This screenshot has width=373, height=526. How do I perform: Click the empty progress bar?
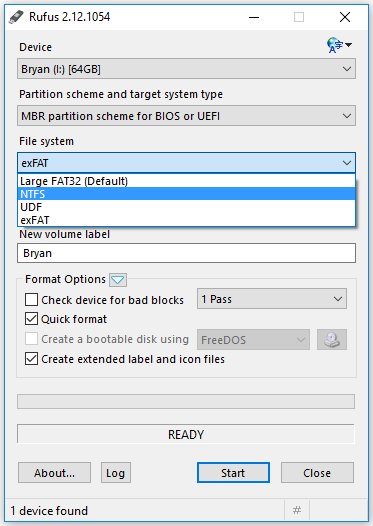coord(186,402)
